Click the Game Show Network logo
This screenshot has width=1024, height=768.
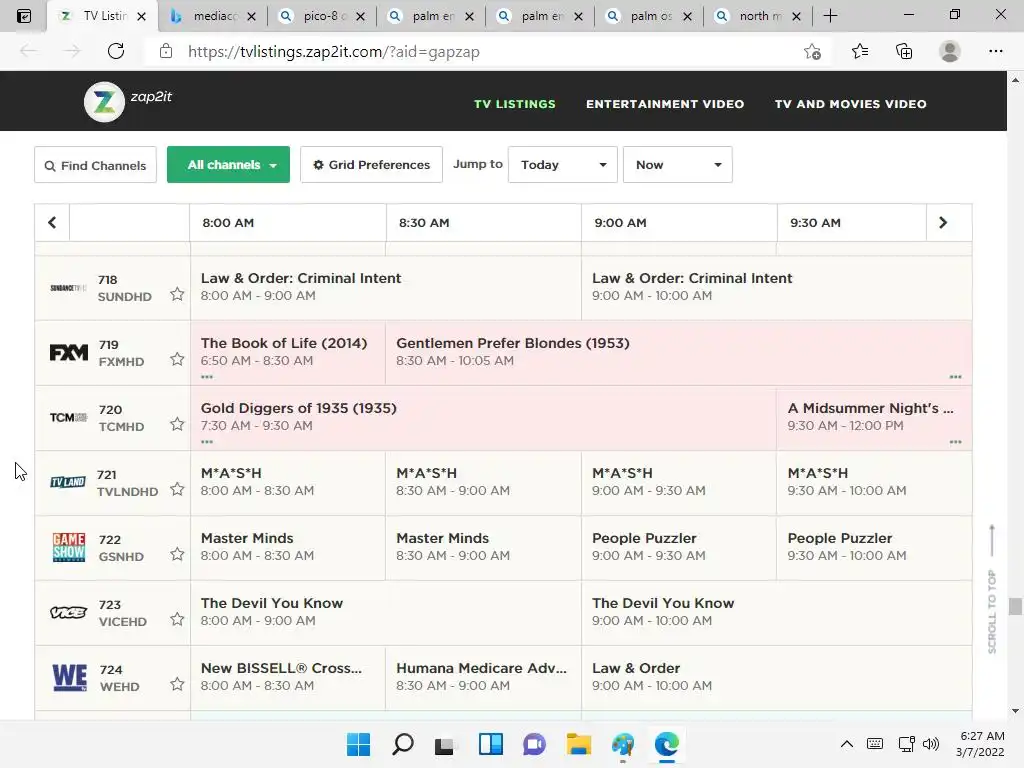point(69,547)
